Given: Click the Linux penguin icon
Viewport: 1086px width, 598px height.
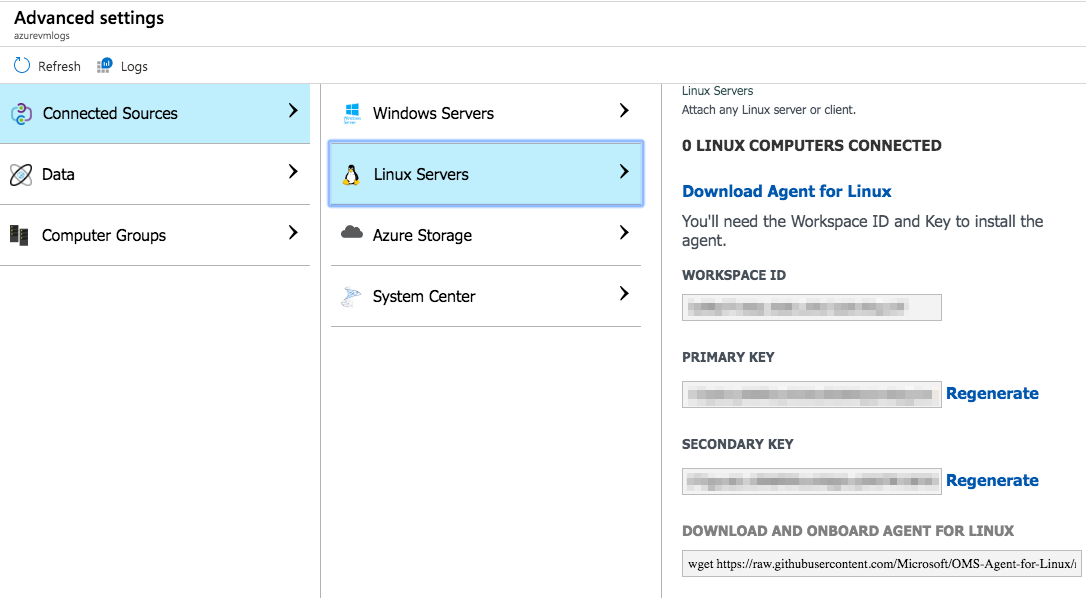Looking at the screenshot, I should point(352,175).
